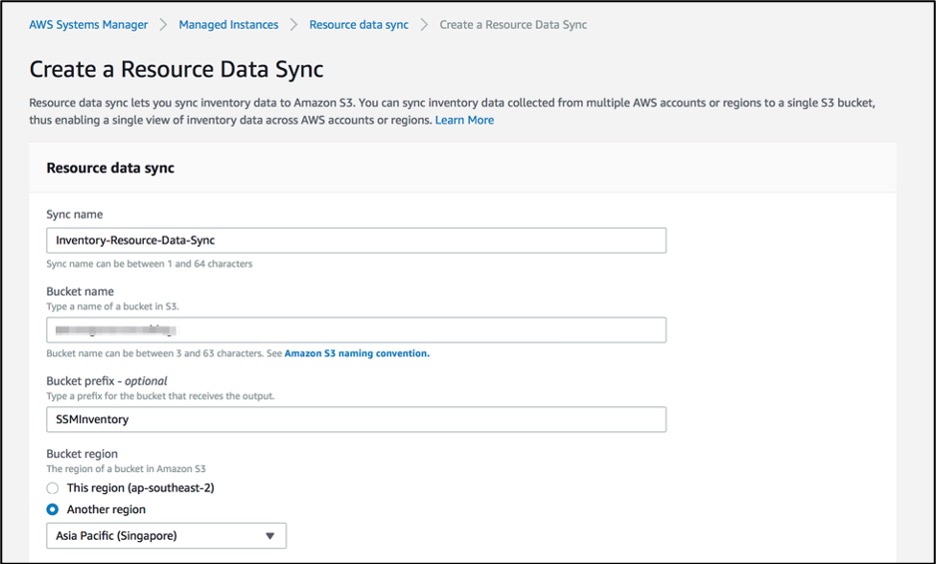Click the Bucket name input field
The height and width of the screenshot is (564, 936).
(356, 330)
